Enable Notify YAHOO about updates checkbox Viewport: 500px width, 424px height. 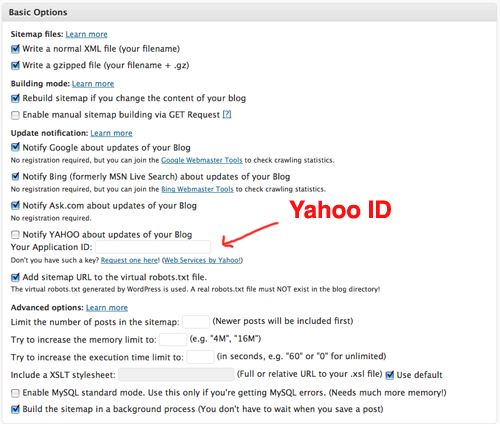click(15, 235)
